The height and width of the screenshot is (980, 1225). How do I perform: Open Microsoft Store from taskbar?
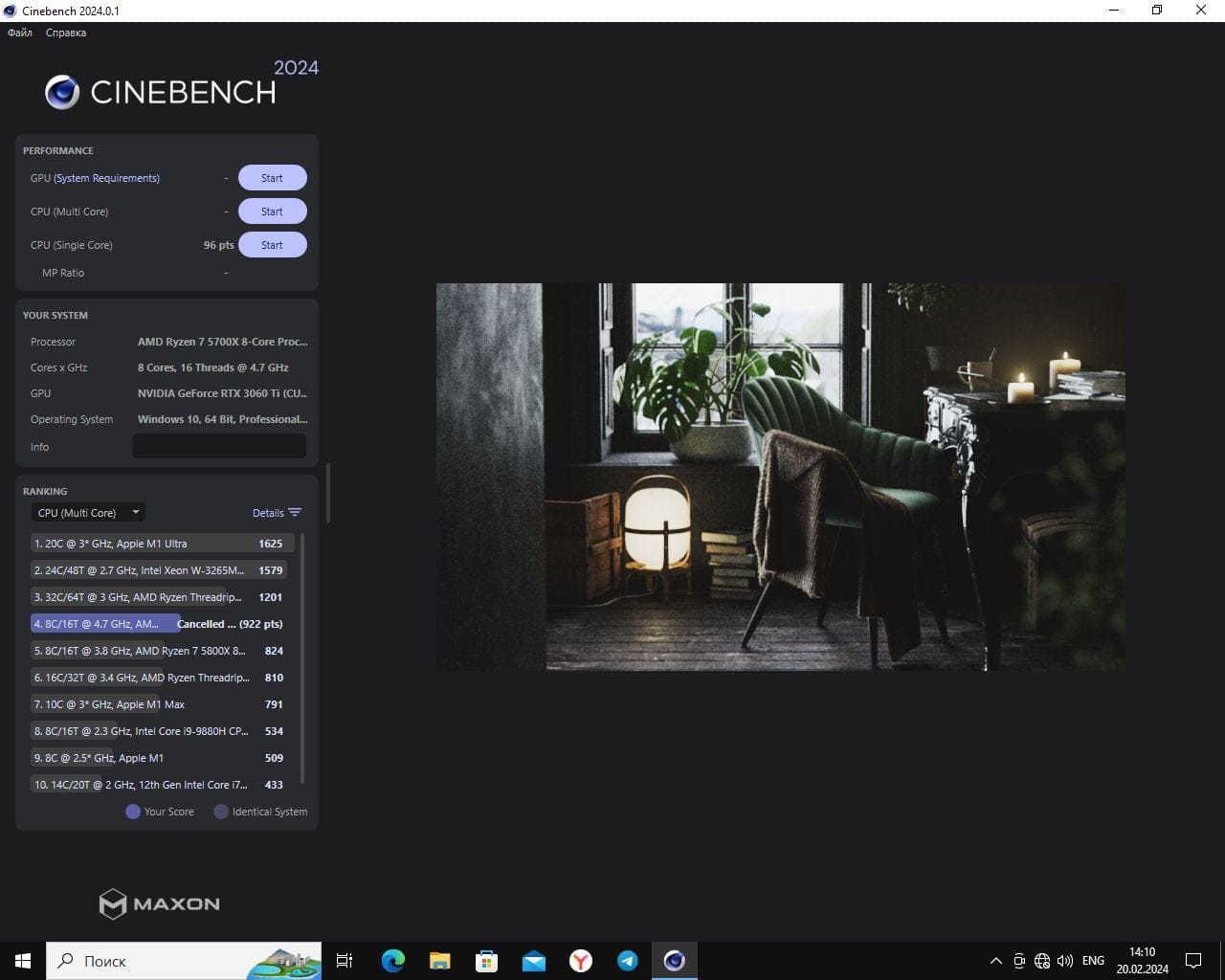point(486,961)
